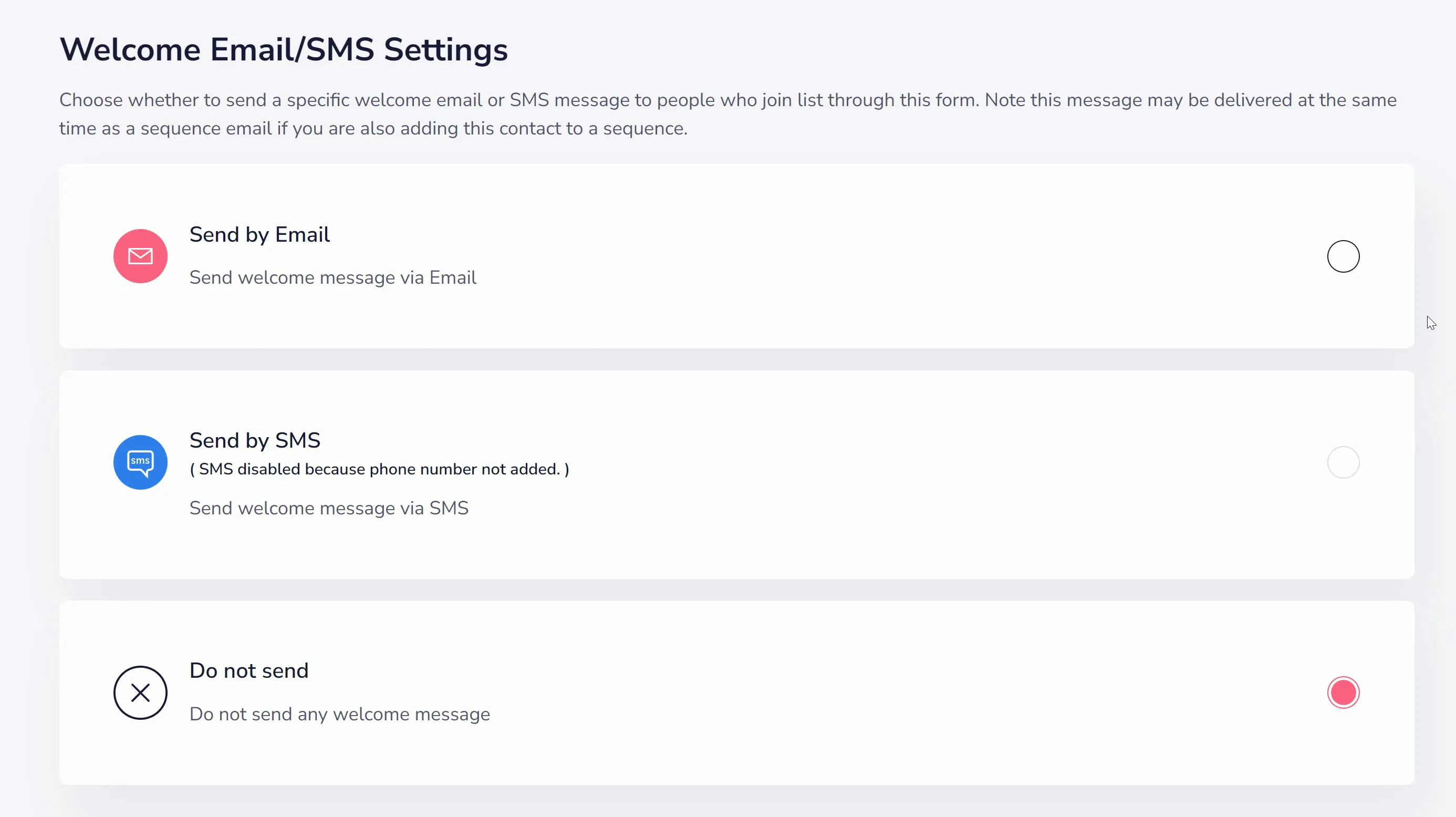Viewport: 1456px width, 817px height.
Task: Select the Send by Email radio button
Action: [x=1343, y=256]
